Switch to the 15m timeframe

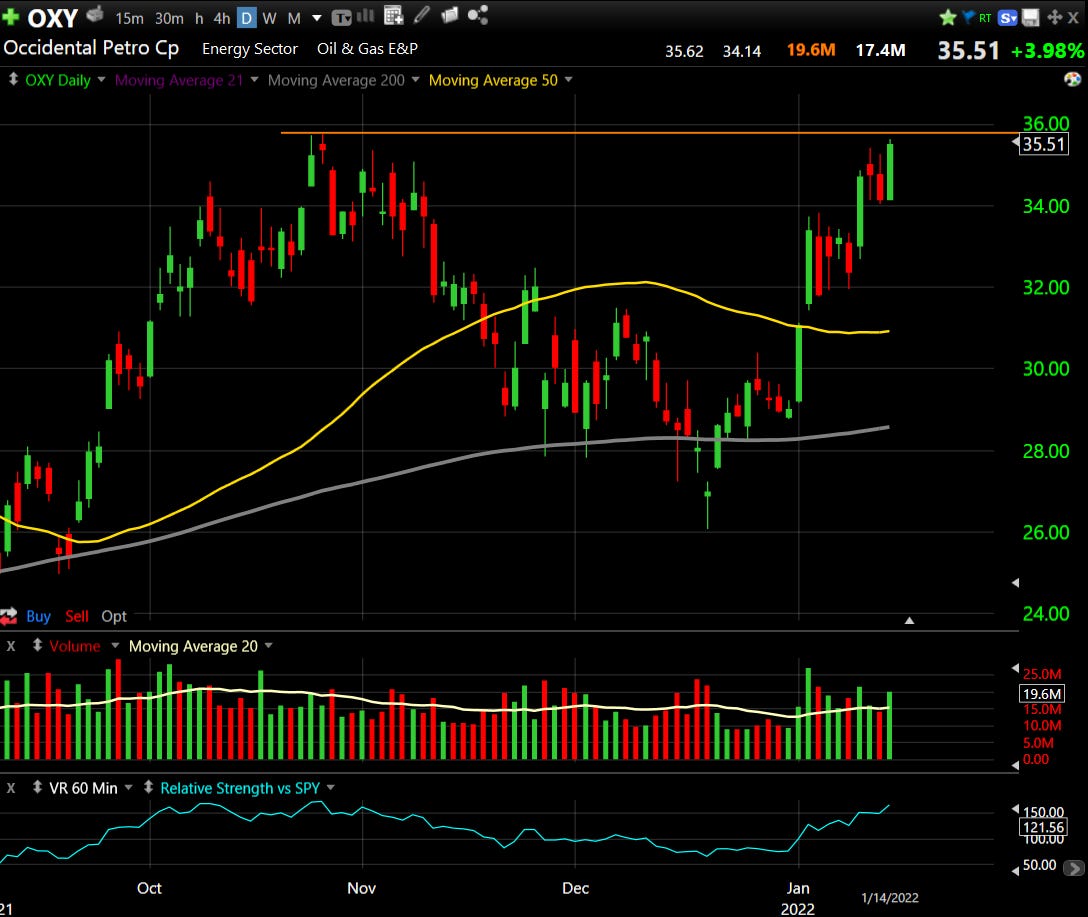129,19
